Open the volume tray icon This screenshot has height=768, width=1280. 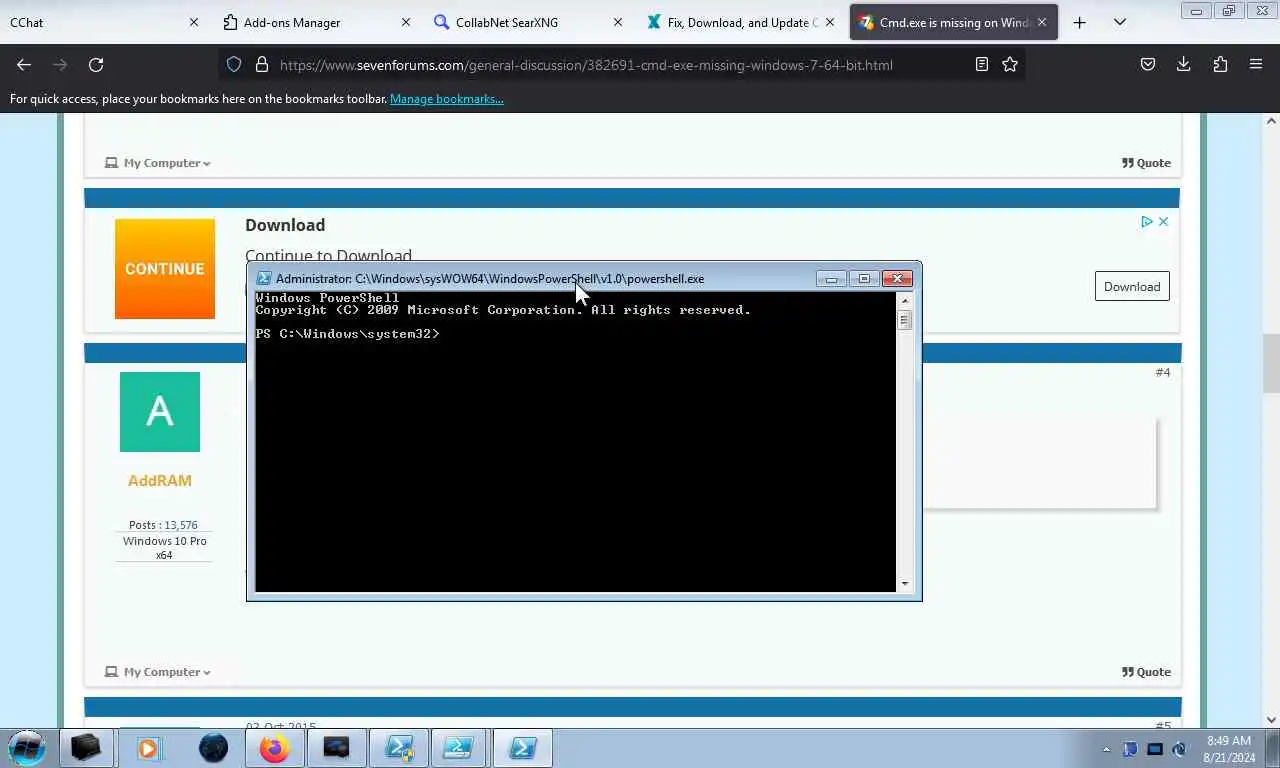pos(1179,749)
